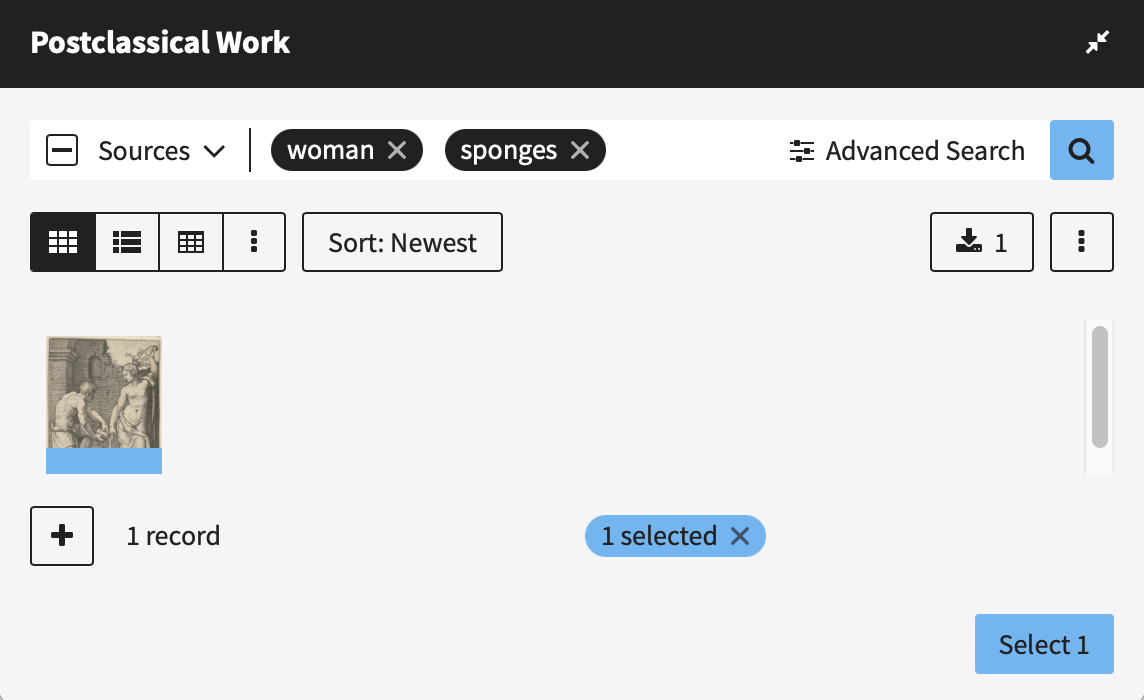This screenshot has height=700, width=1144.
Task: Run search with magnifier button
Action: [x=1081, y=151]
